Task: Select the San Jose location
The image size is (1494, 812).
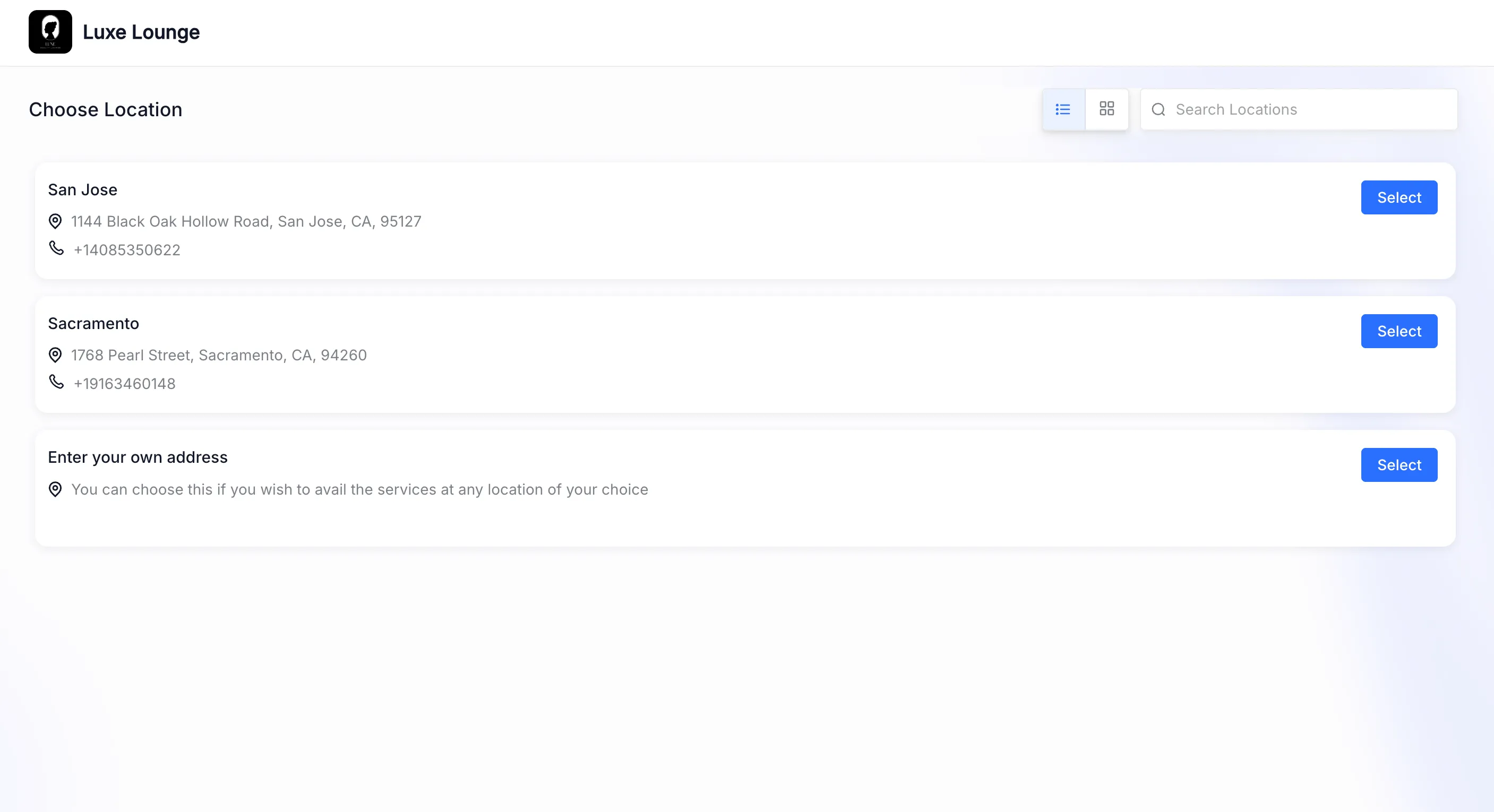Action: (x=1399, y=197)
